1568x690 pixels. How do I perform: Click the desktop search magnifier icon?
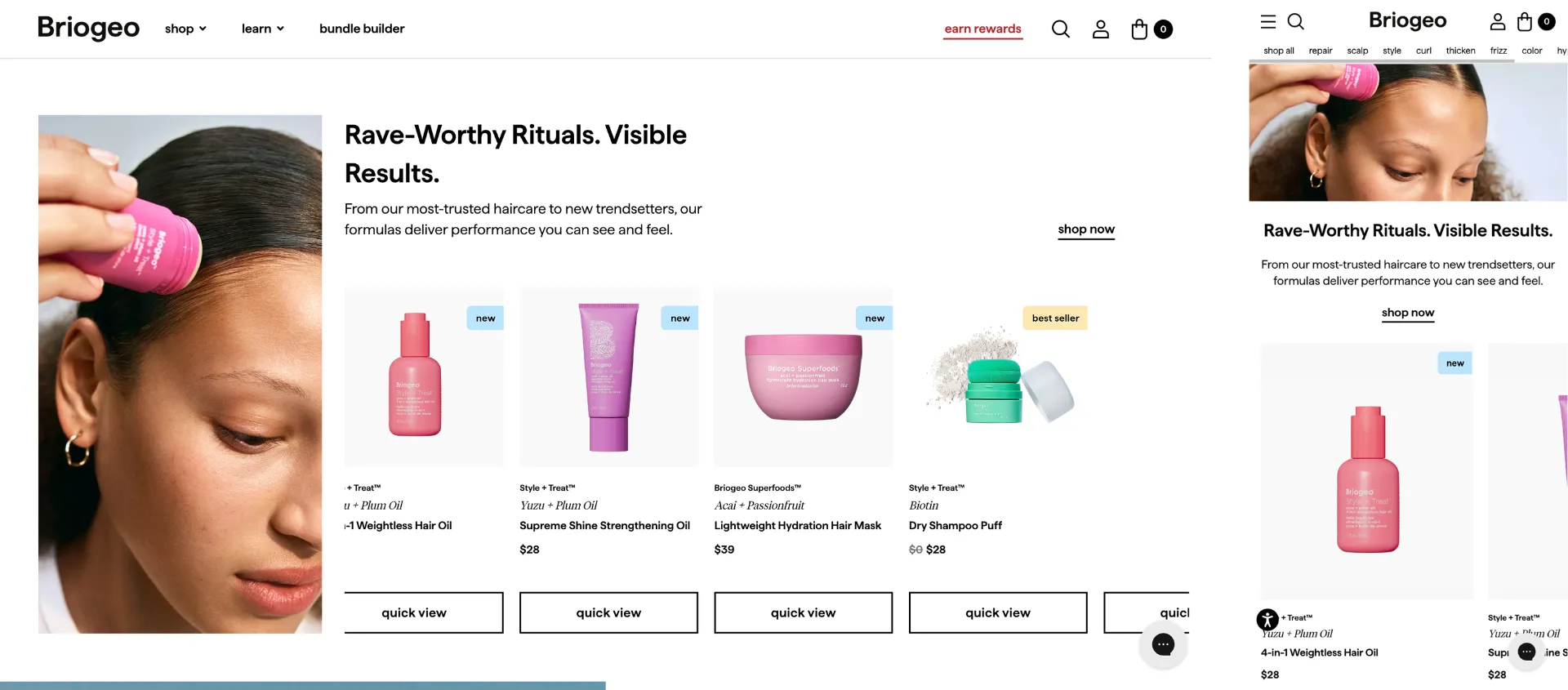tap(1060, 29)
